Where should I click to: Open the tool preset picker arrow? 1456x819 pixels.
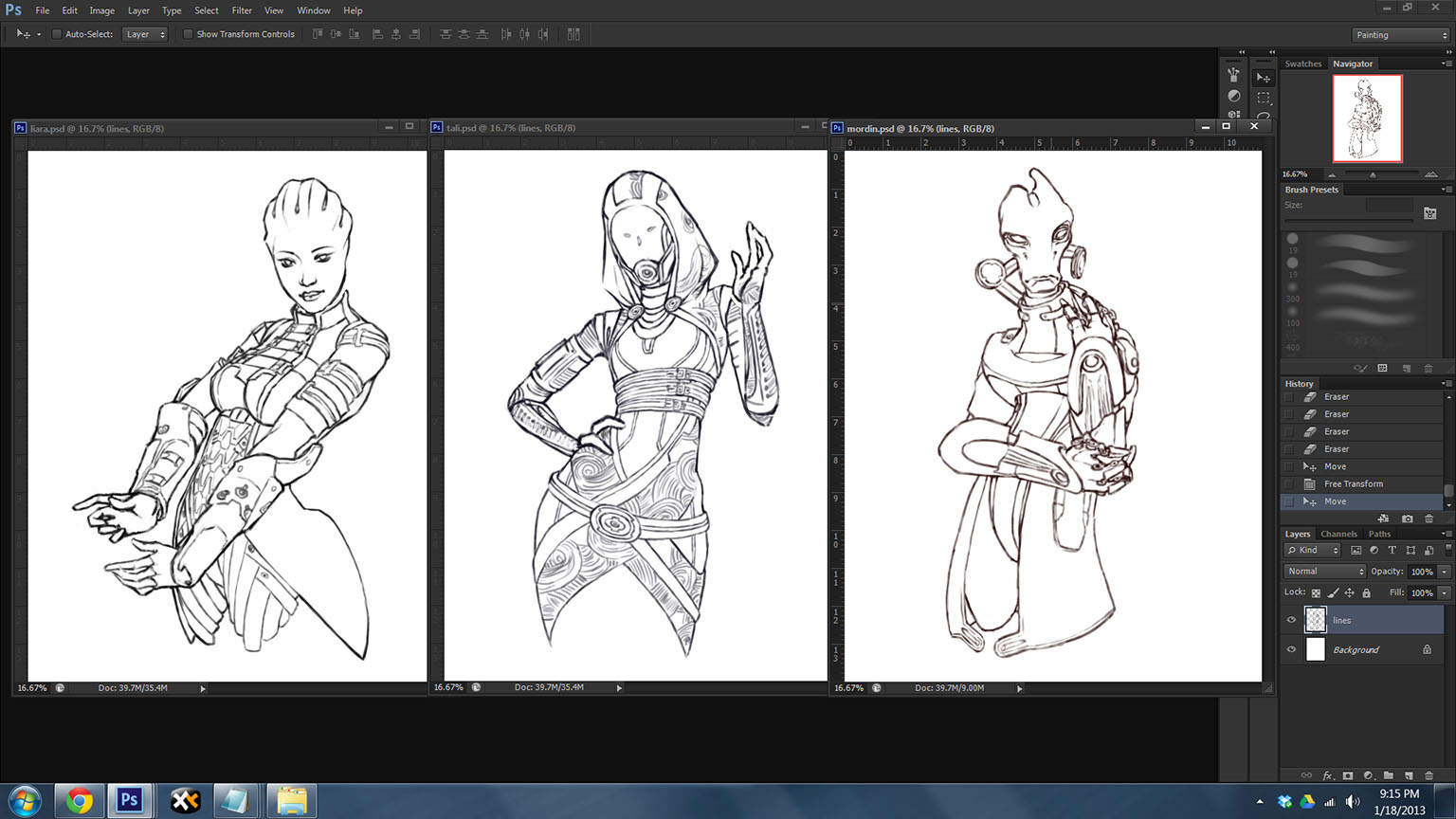pyautogui.click(x=39, y=34)
